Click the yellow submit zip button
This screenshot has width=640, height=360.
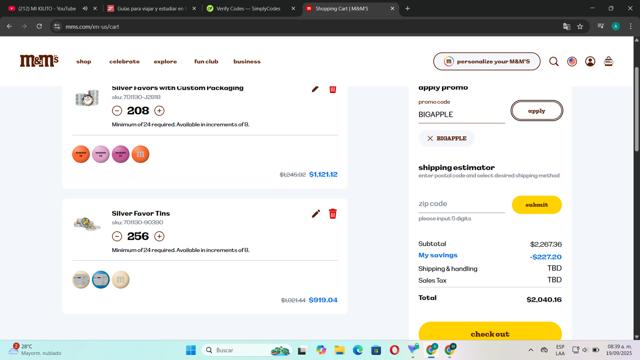[536, 204]
